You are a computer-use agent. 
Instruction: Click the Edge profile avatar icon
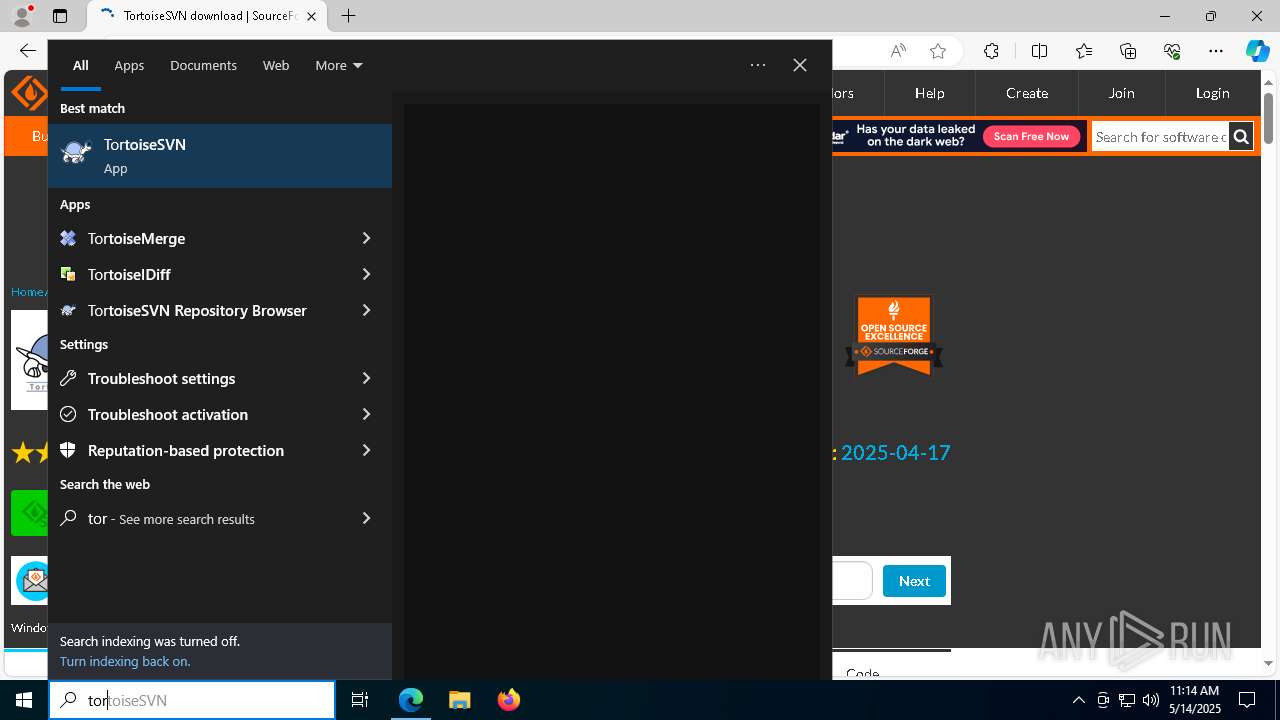(x=22, y=16)
